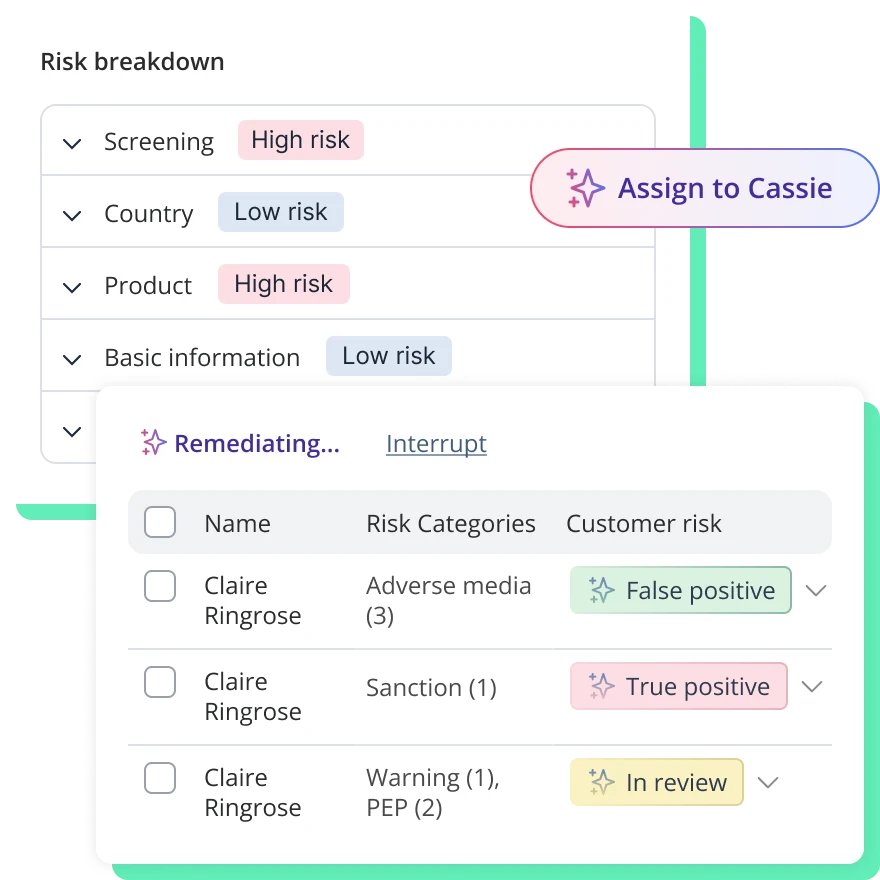
Task: Click the Interrupt link
Action: [436, 444]
